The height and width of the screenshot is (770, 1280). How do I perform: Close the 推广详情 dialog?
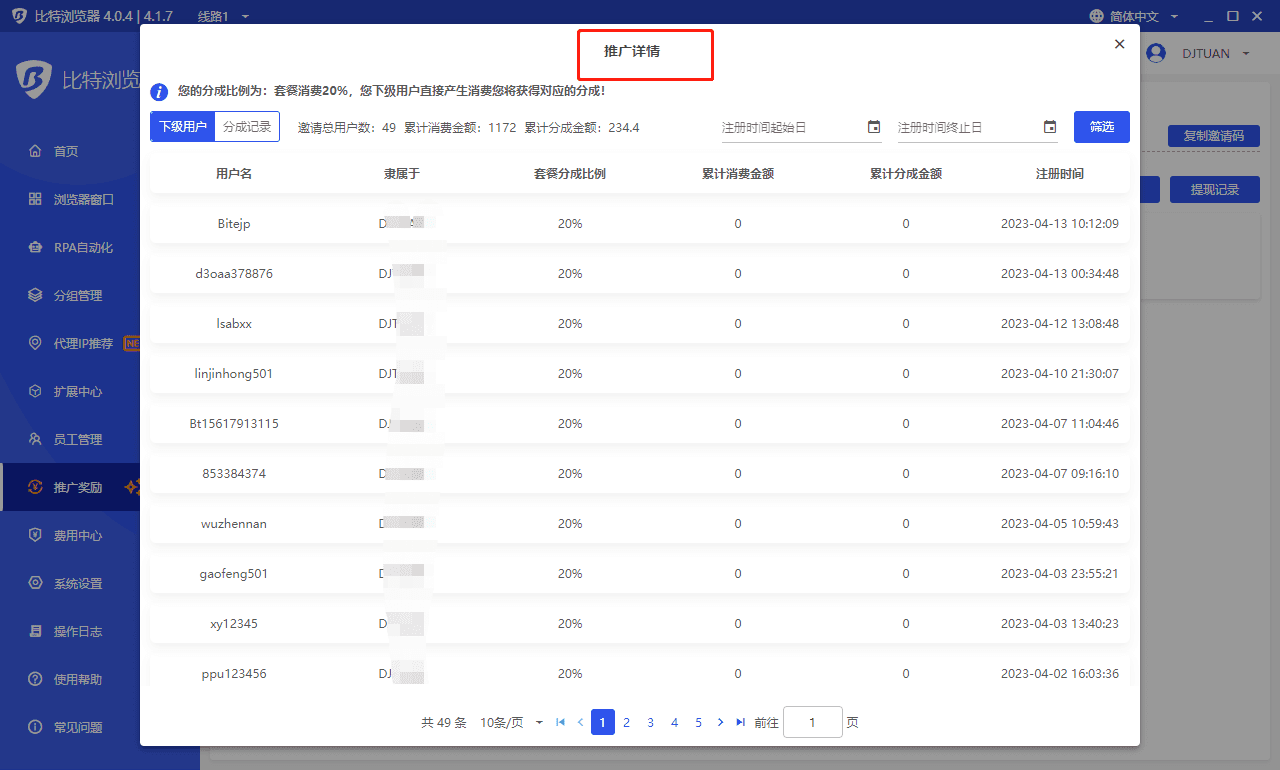(1119, 44)
